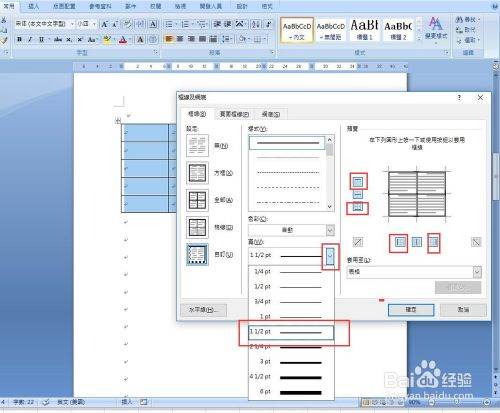The height and width of the screenshot is (413, 500).
Task: Click the Bold formatting icon
Action: point(20,40)
